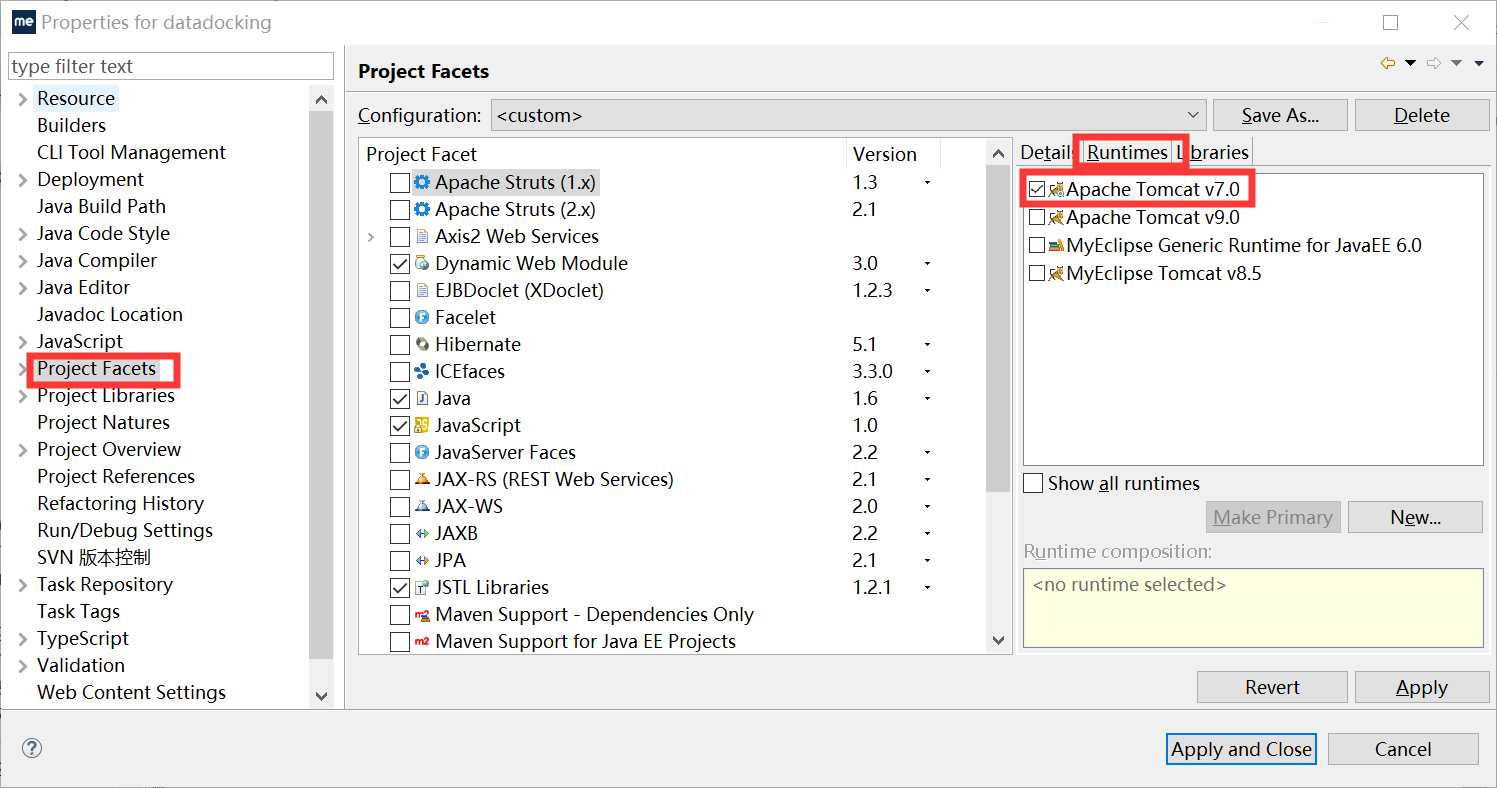Click the Revert button
This screenshot has height=788, width=1497.
coord(1272,687)
